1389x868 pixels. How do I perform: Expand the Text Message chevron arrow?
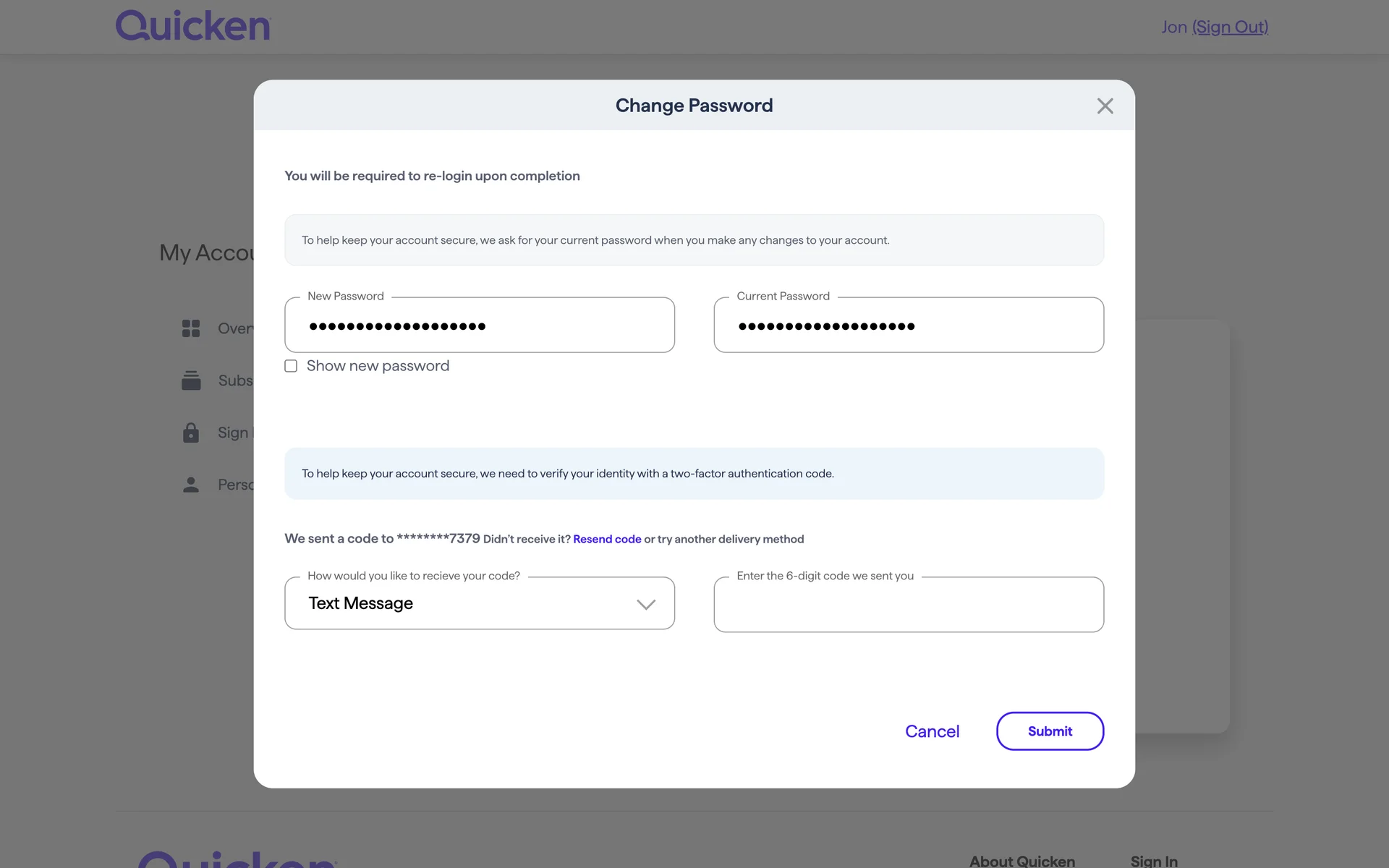pyautogui.click(x=645, y=604)
